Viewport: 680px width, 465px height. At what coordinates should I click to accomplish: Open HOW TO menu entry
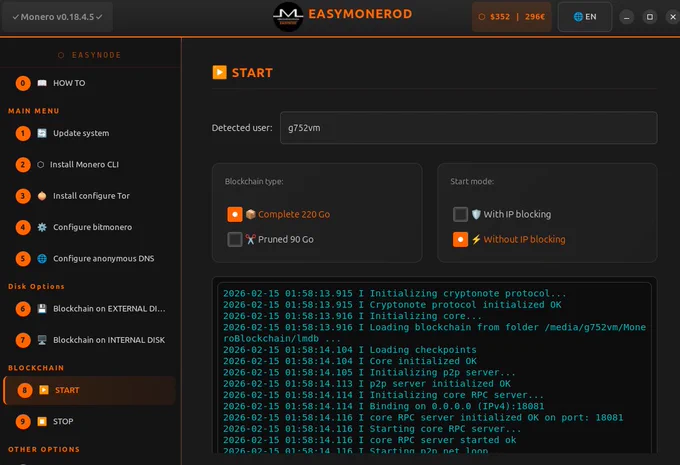coord(90,83)
